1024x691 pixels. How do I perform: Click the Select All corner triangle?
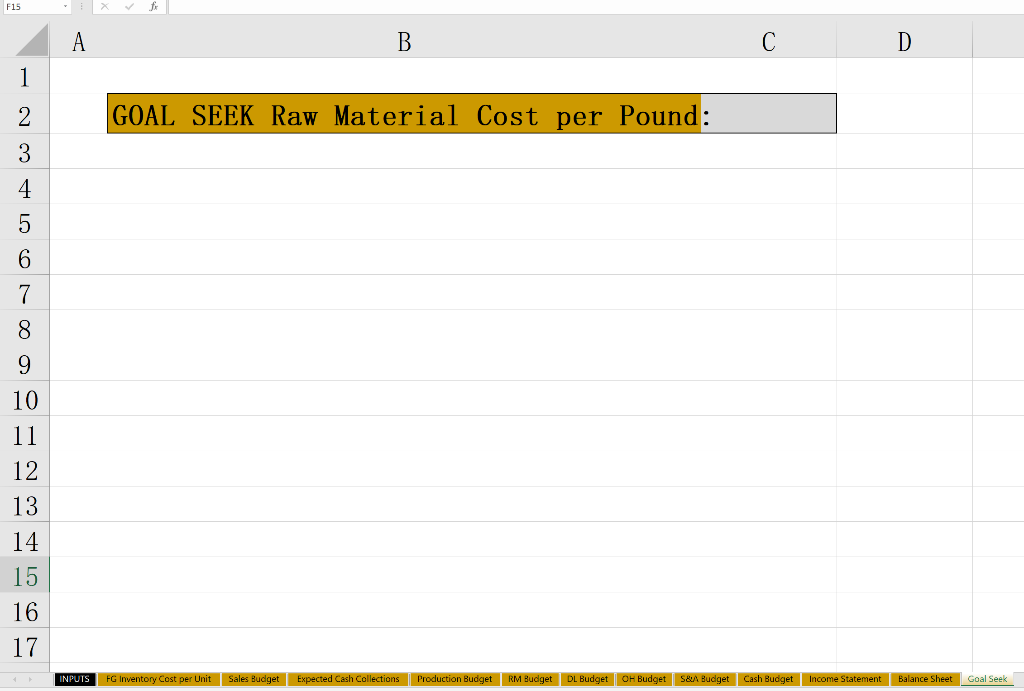click(31, 40)
